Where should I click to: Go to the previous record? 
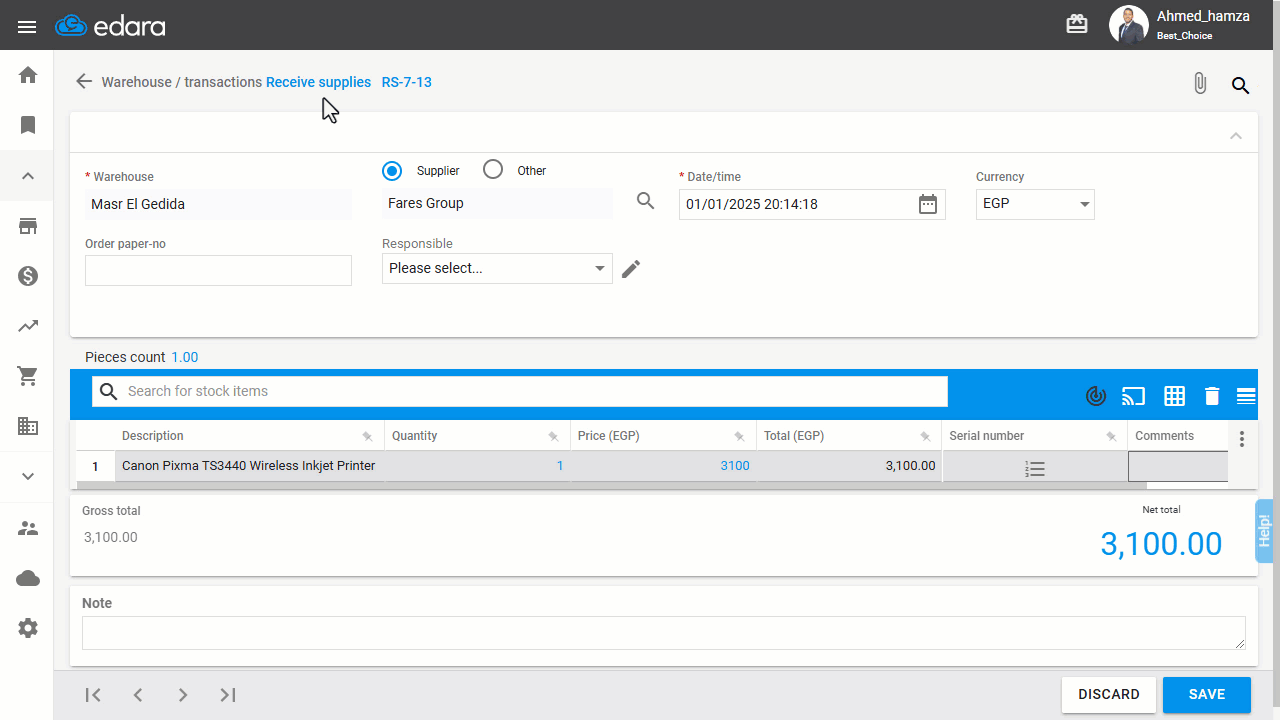pos(138,695)
